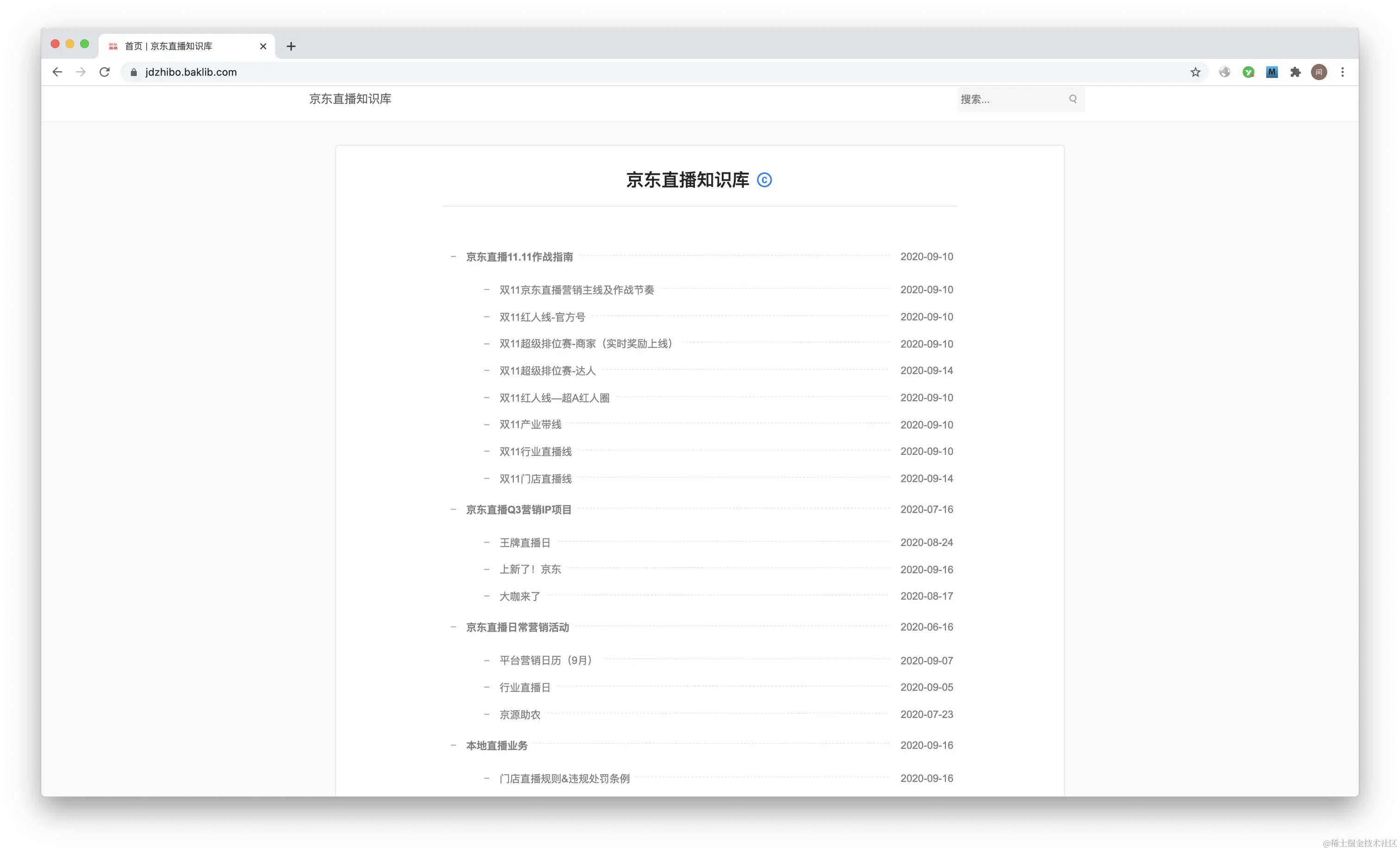Viewport: 1400px width, 851px height.
Task: Open 双11红人线-官方号 article
Action: [542, 317]
